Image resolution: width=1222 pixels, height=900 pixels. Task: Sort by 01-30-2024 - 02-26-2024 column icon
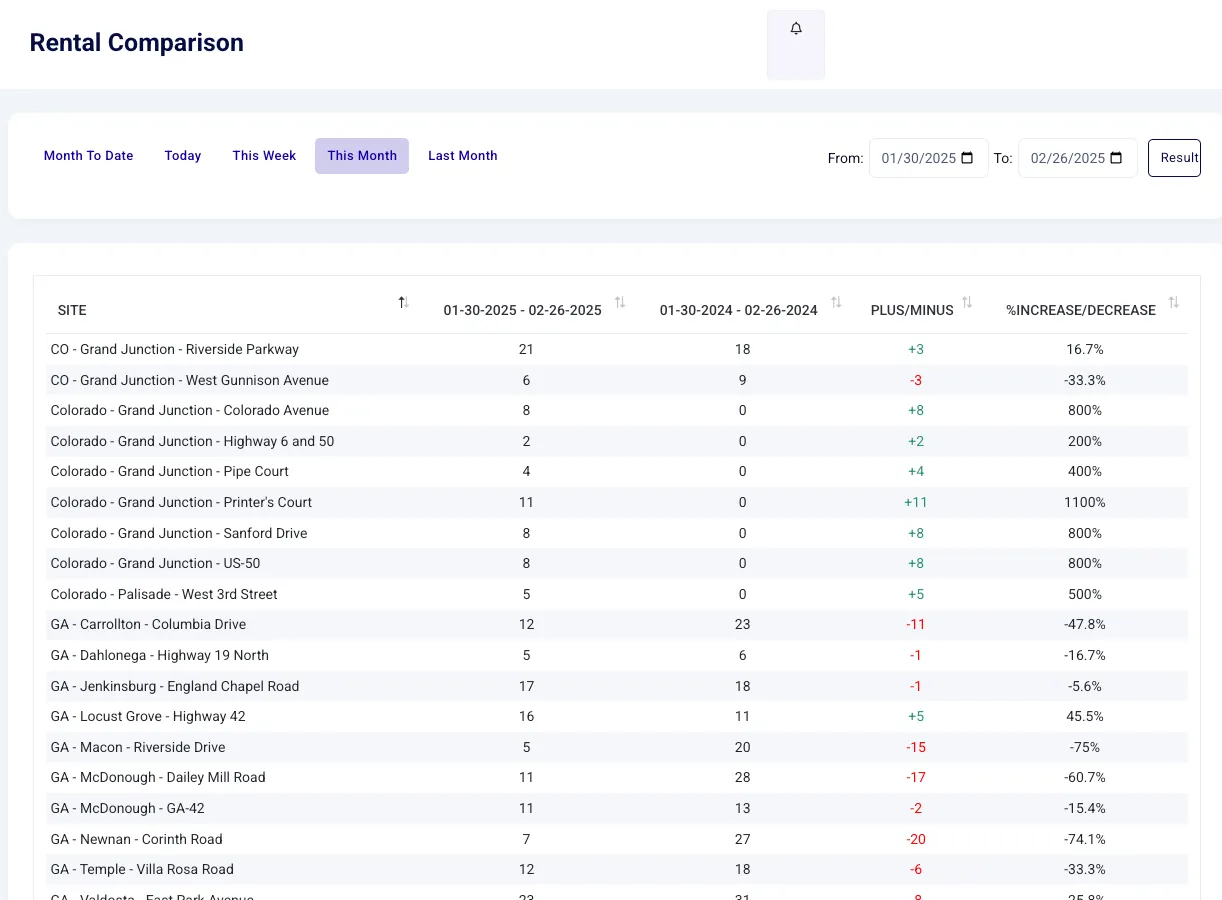coord(836,302)
